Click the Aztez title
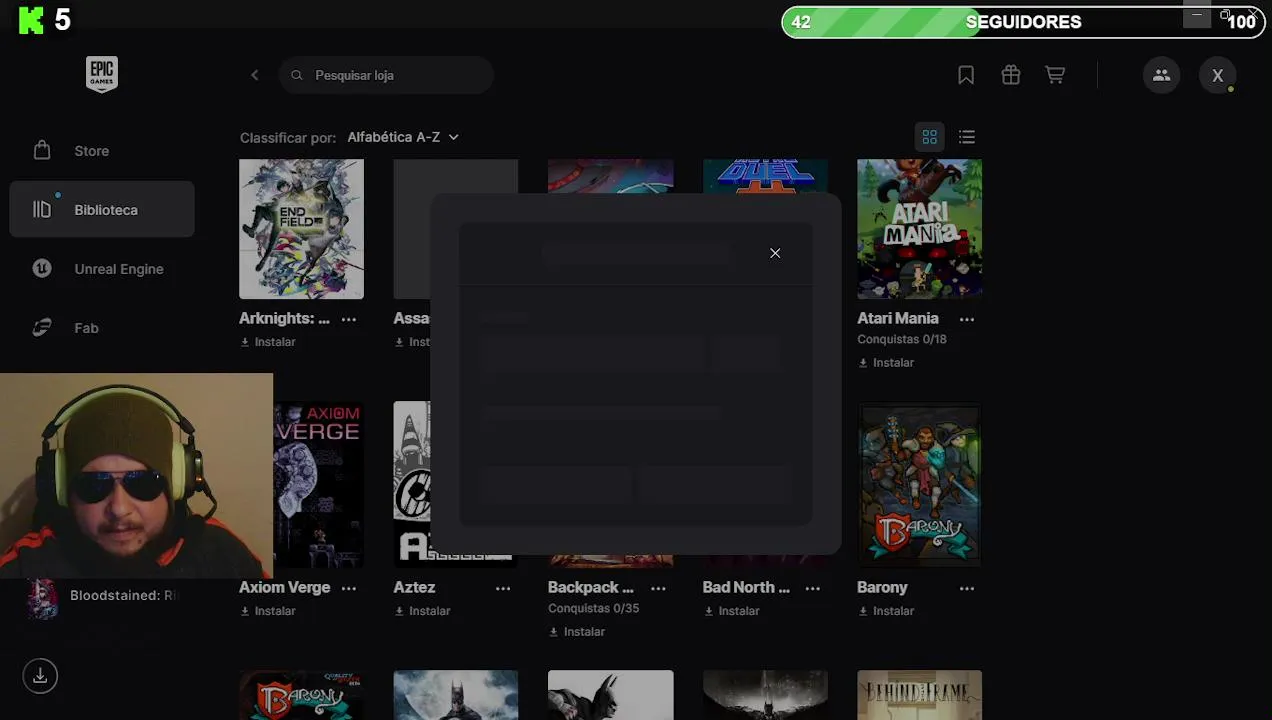 414,587
